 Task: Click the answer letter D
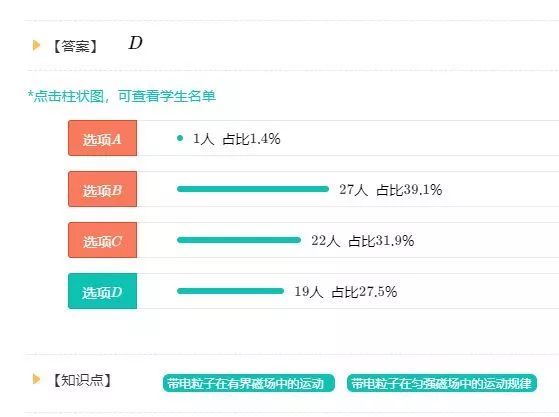(x=135, y=43)
